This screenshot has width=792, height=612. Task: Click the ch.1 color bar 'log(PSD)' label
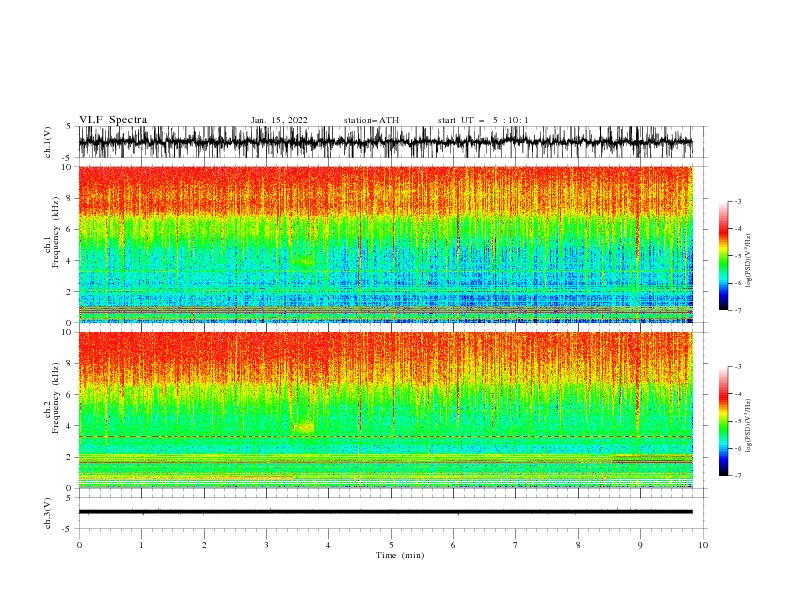pyautogui.click(x=749, y=261)
